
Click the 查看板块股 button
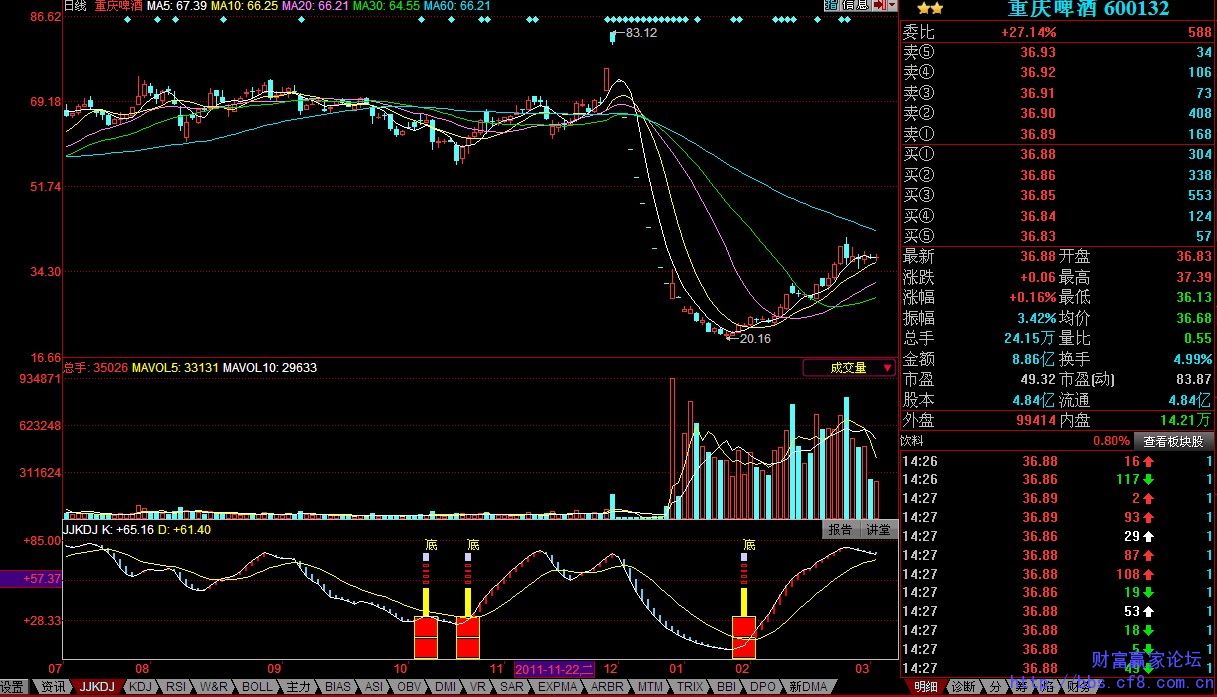click(1174, 441)
